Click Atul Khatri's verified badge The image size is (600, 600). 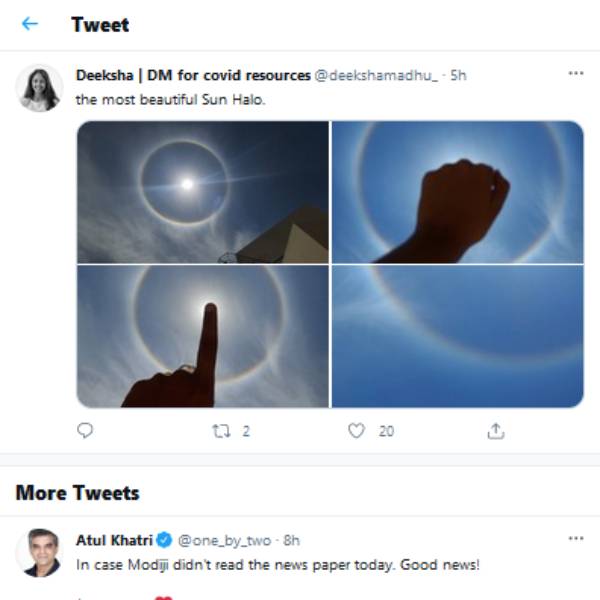pos(165,540)
